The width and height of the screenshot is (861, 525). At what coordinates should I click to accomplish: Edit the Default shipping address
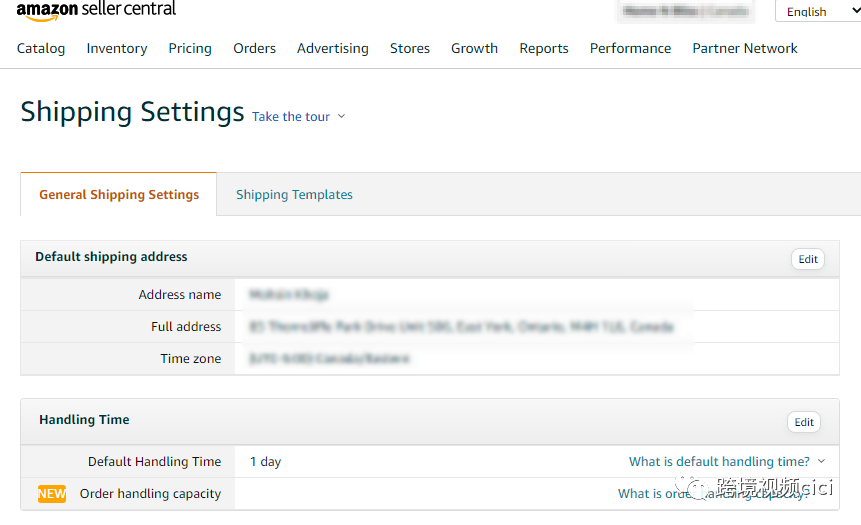808,259
